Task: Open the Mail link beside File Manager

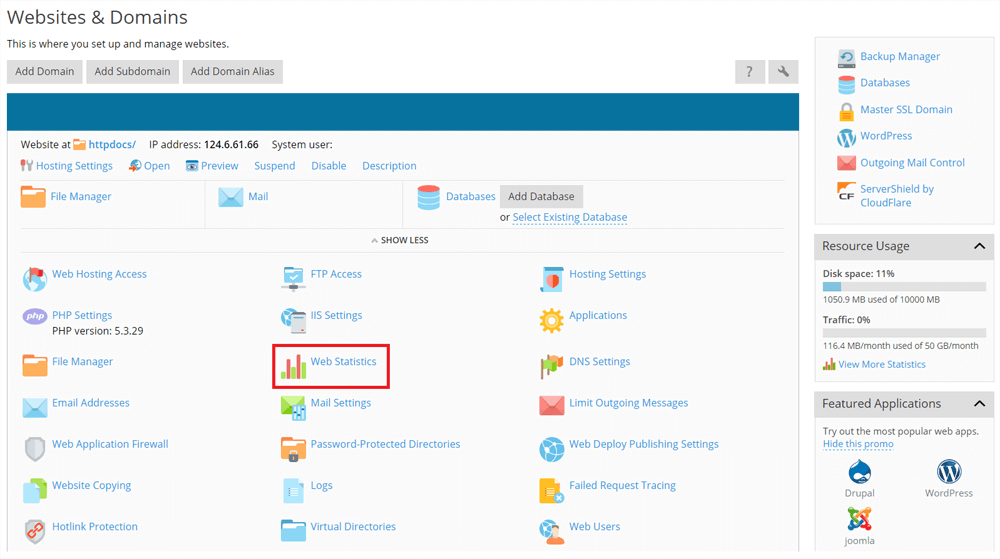Action: tap(258, 196)
